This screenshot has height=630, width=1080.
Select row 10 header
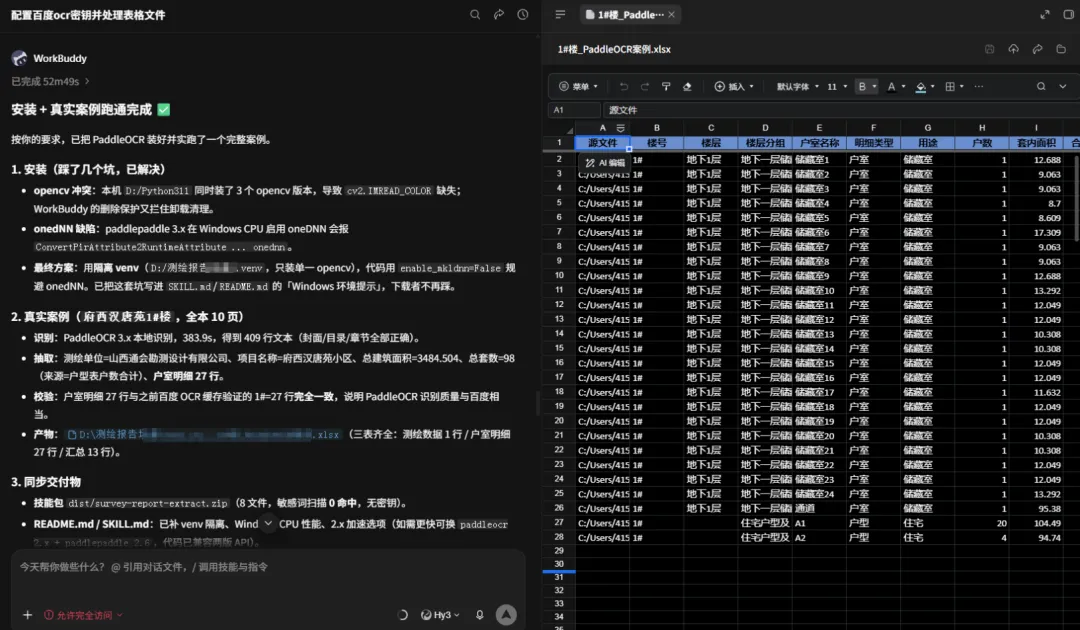click(x=559, y=275)
